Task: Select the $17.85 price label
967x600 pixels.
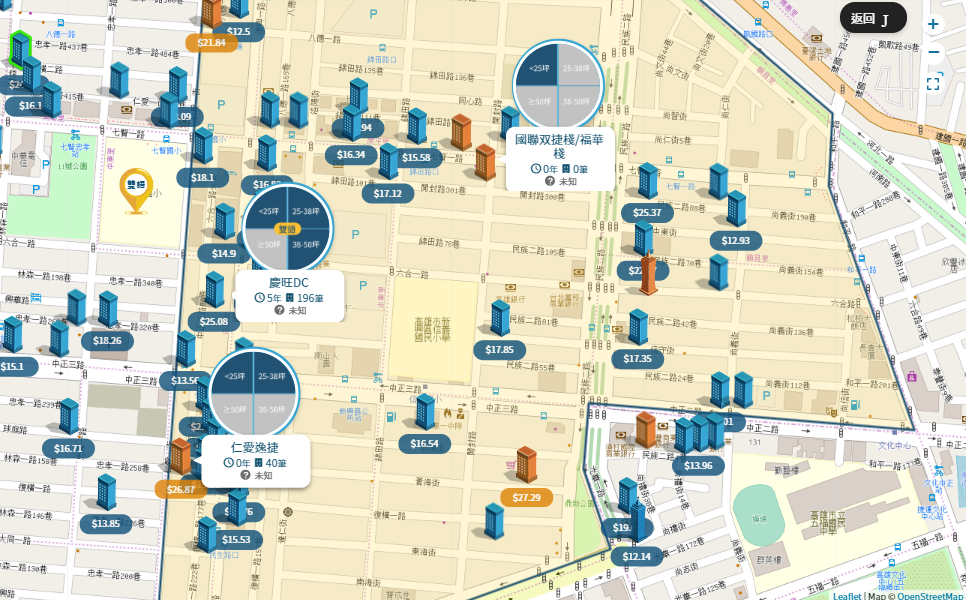Action: click(x=500, y=350)
